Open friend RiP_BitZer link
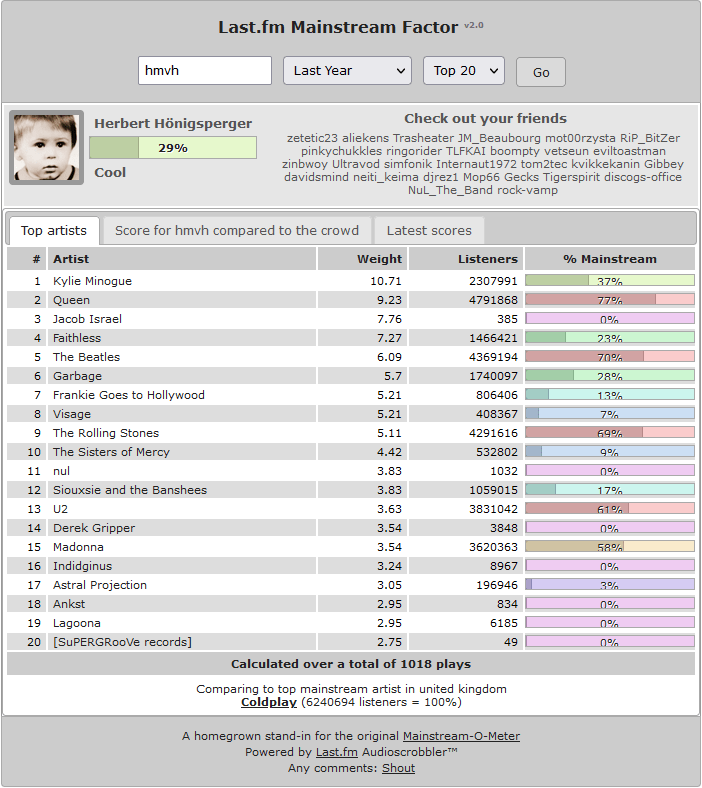This screenshot has width=702, height=788. (x=650, y=138)
